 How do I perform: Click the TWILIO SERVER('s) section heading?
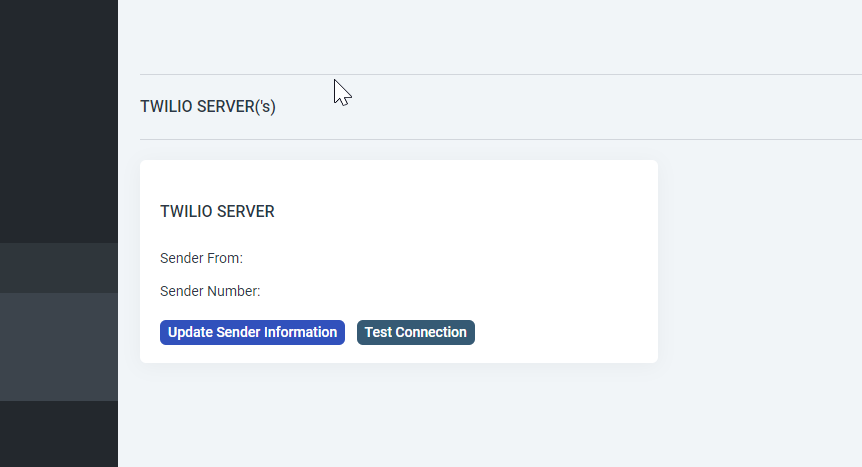pos(208,106)
